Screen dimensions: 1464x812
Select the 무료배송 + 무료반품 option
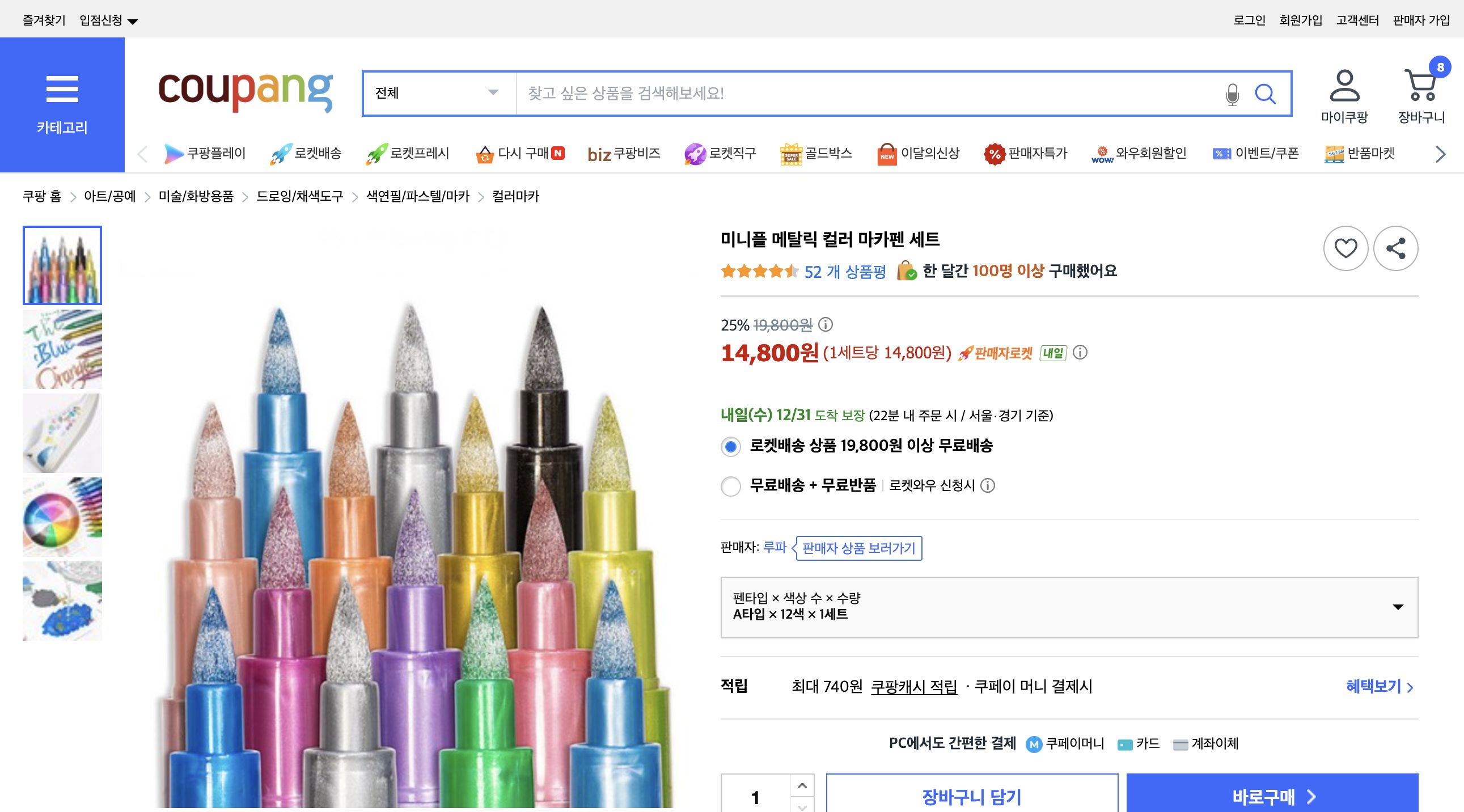point(731,487)
